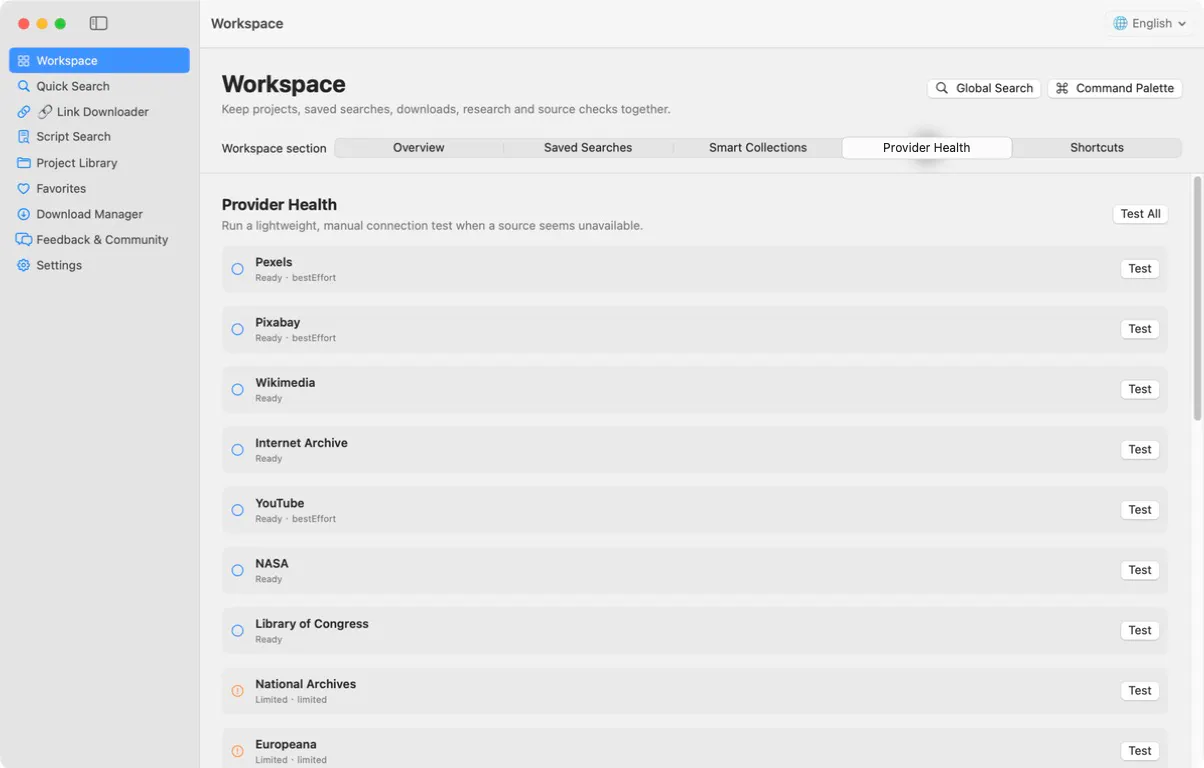Screen dimensions: 1204x768
Task: Click the magnifier icon in Global Search
Action: tap(942, 88)
